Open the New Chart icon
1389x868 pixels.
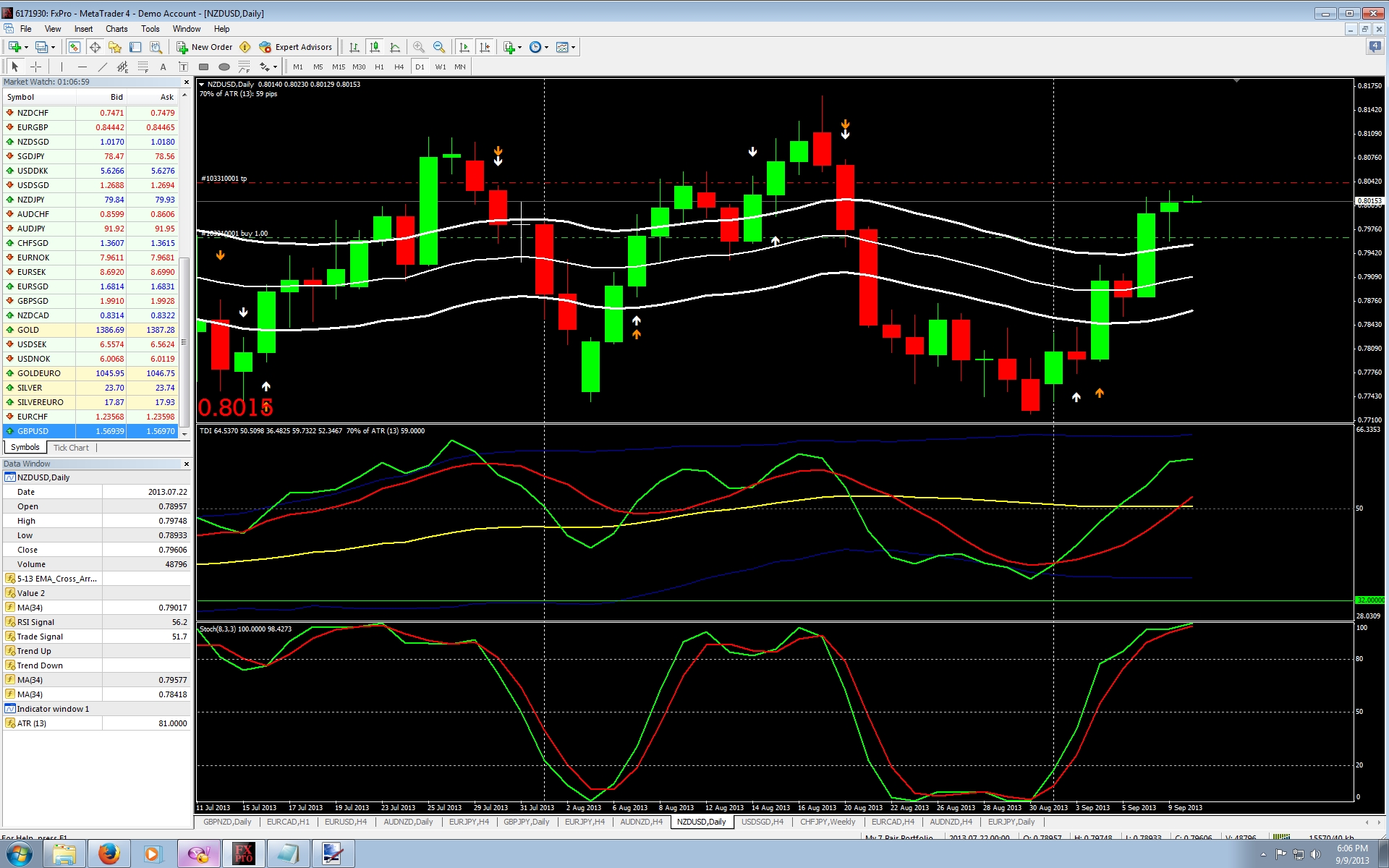pos(14,47)
